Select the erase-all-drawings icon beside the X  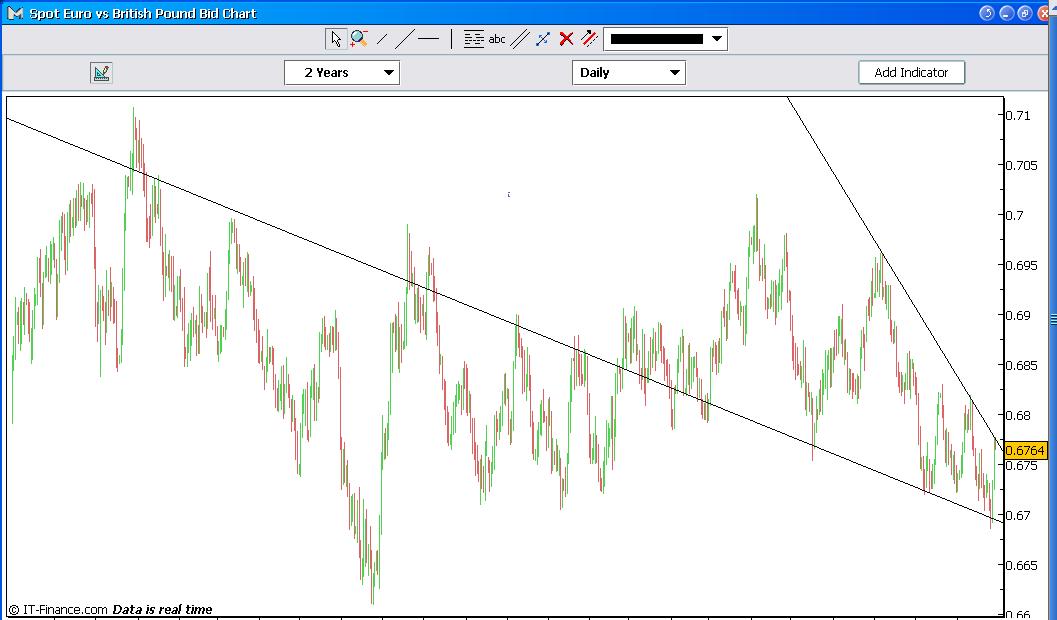587,39
